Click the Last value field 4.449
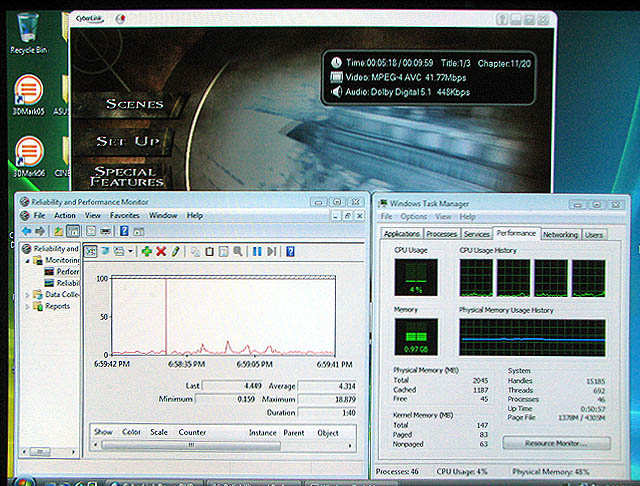640x486 pixels. tap(233, 386)
